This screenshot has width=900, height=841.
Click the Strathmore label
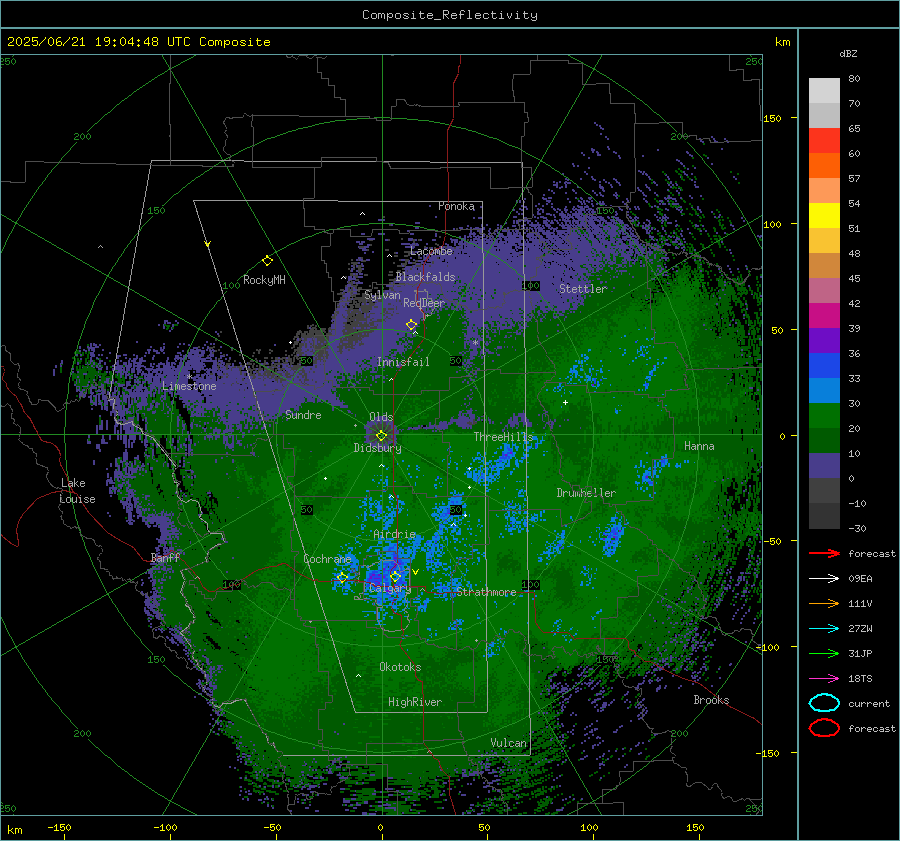click(x=486, y=592)
